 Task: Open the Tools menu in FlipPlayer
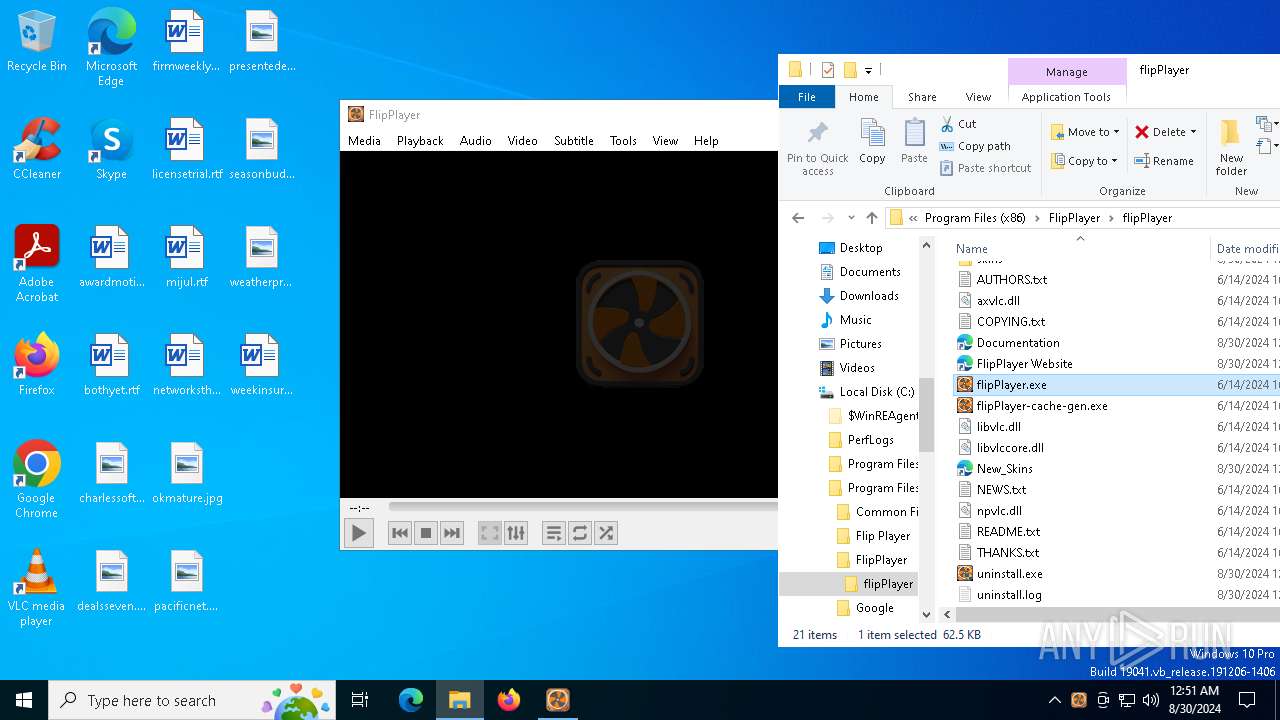coord(623,141)
